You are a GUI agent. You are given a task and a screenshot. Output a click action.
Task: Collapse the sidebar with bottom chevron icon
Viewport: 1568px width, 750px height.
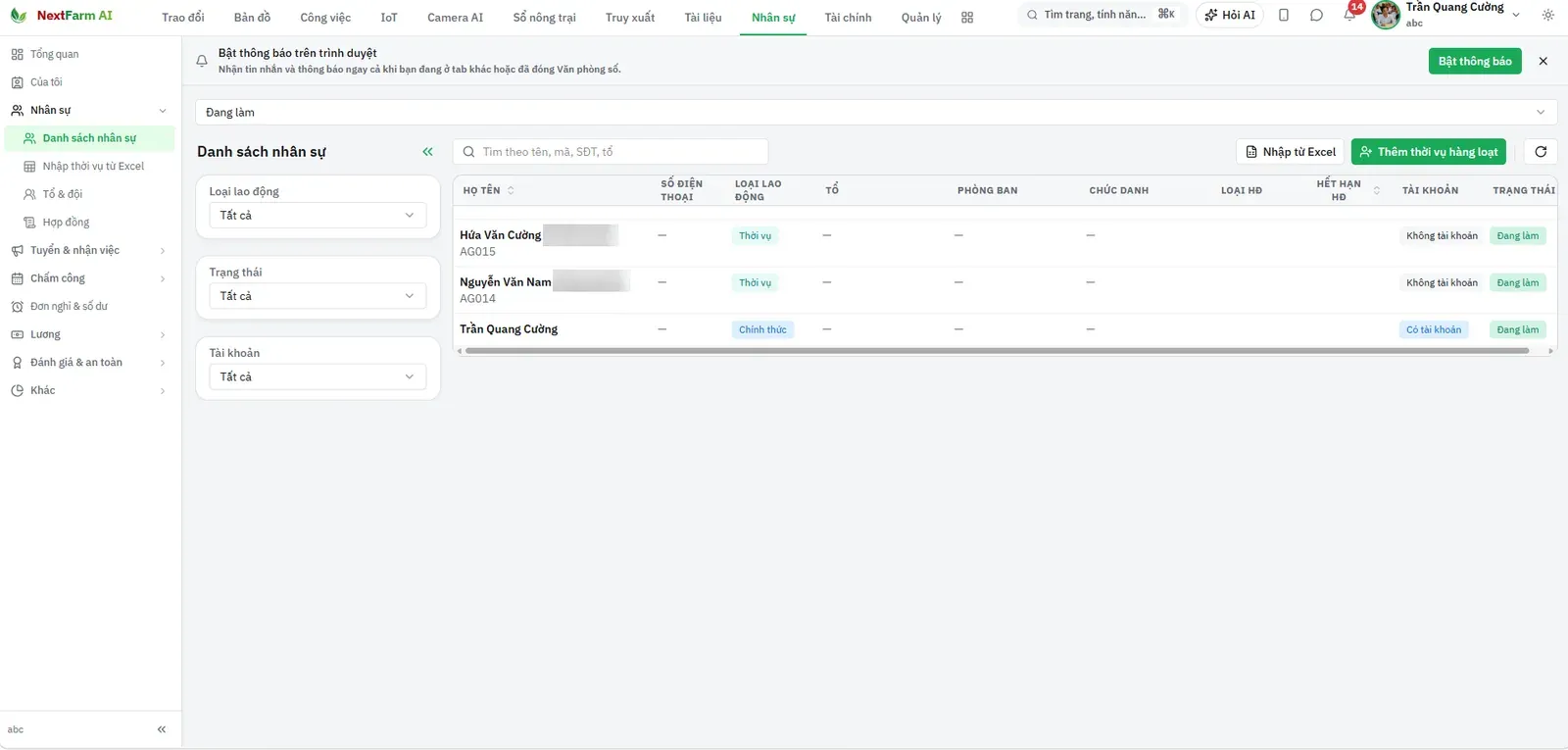pyautogui.click(x=162, y=729)
